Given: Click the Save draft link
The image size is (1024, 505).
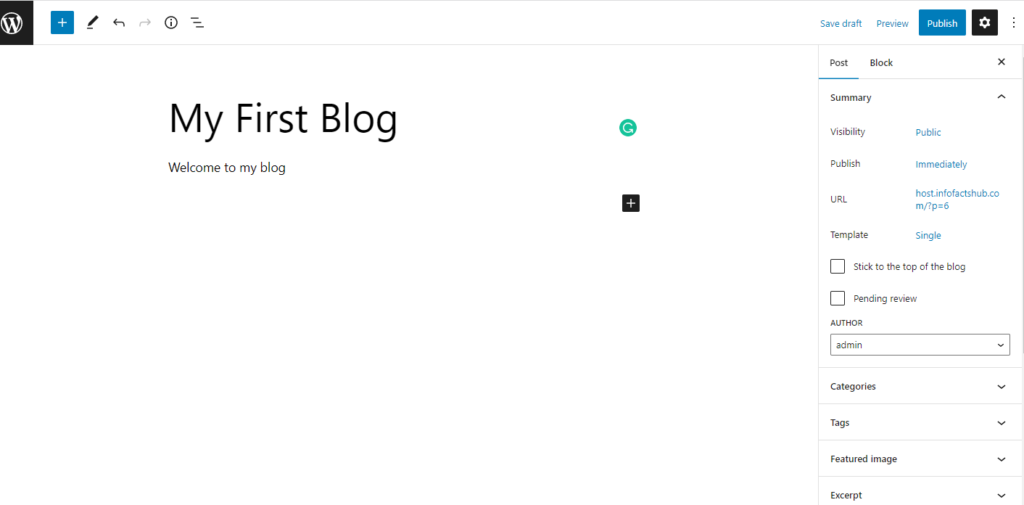Looking at the screenshot, I should [841, 24].
